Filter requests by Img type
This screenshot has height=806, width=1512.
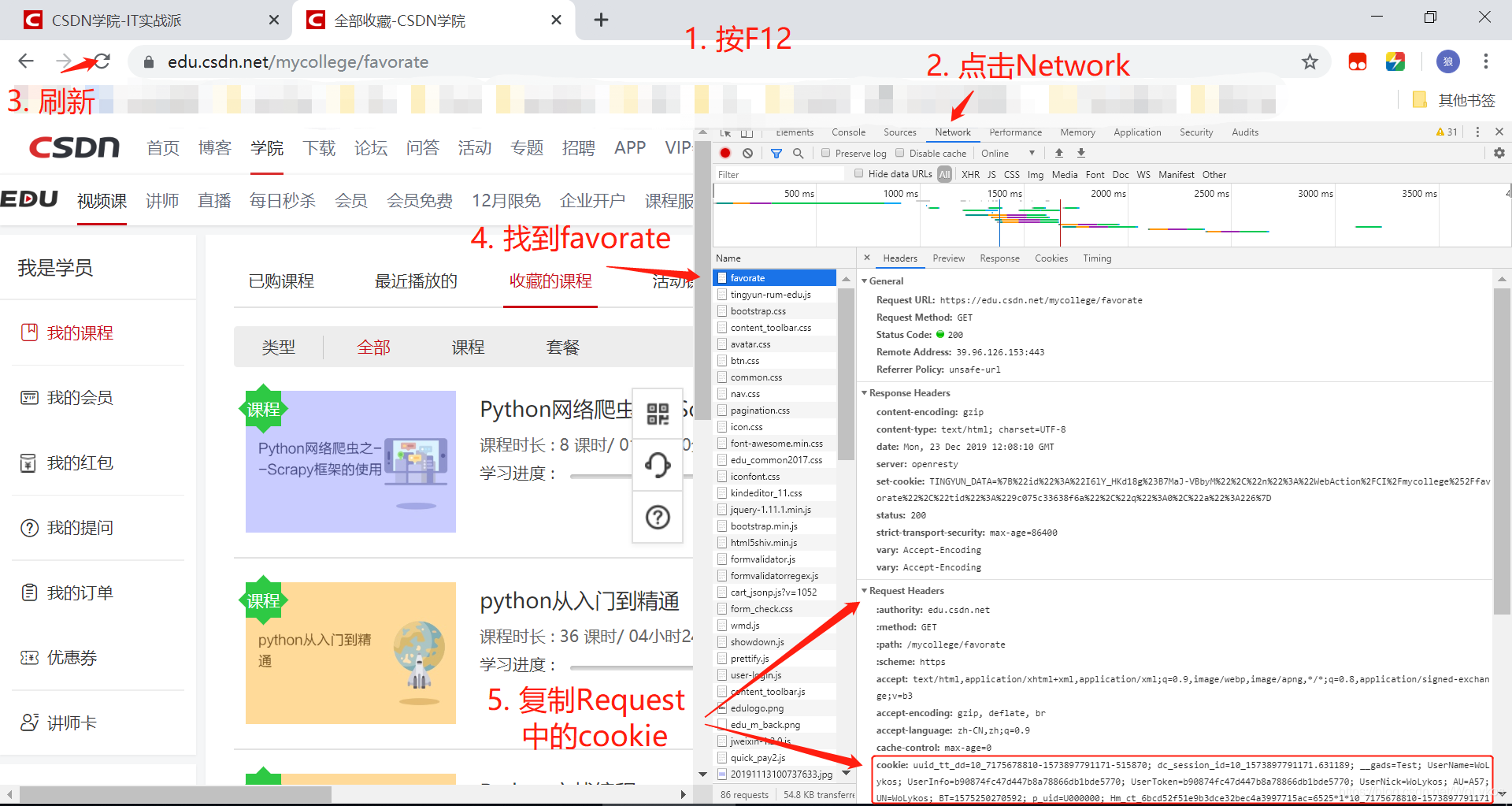coord(1036,174)
